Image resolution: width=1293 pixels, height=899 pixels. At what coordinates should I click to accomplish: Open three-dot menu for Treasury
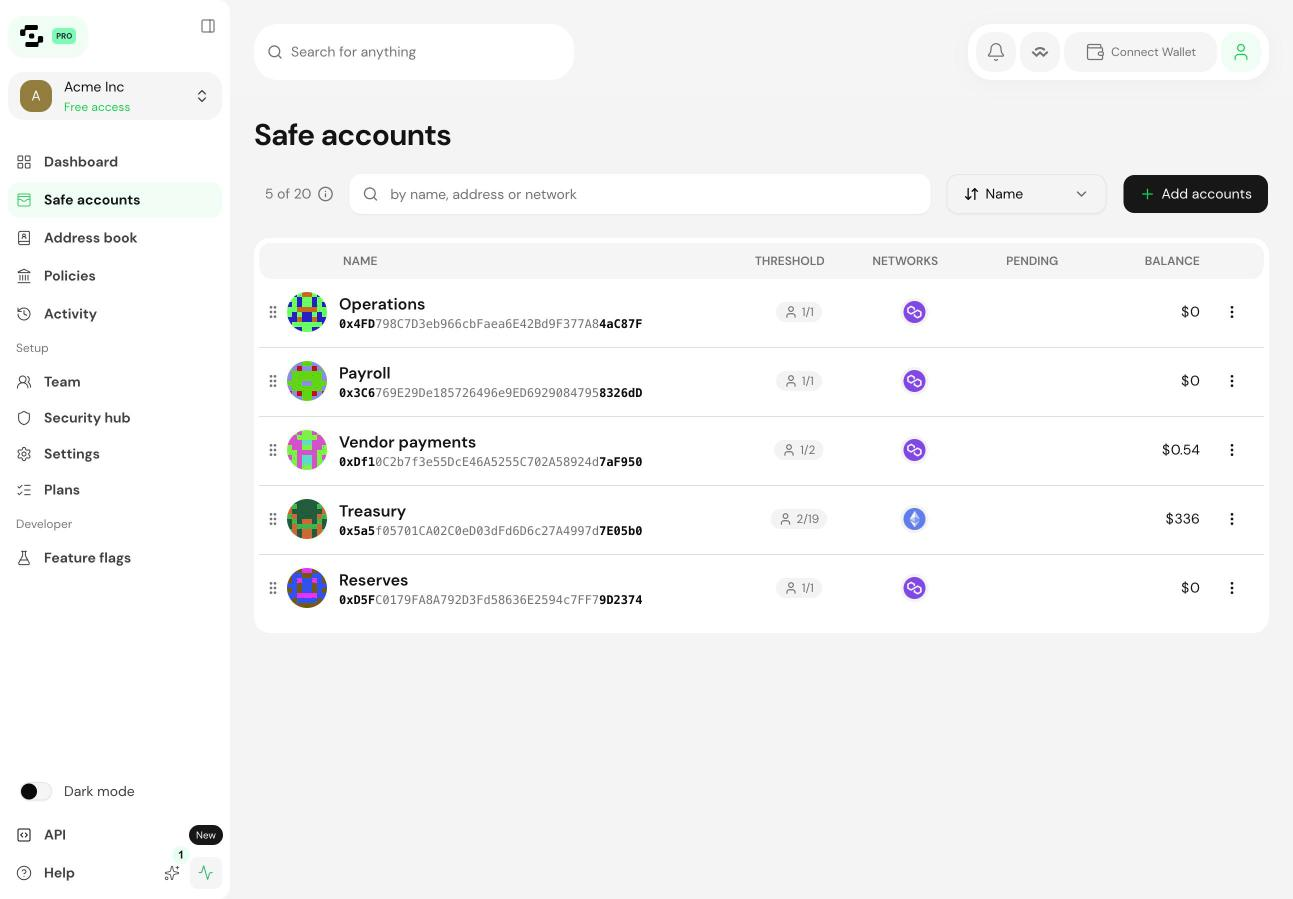point(1232,519)
